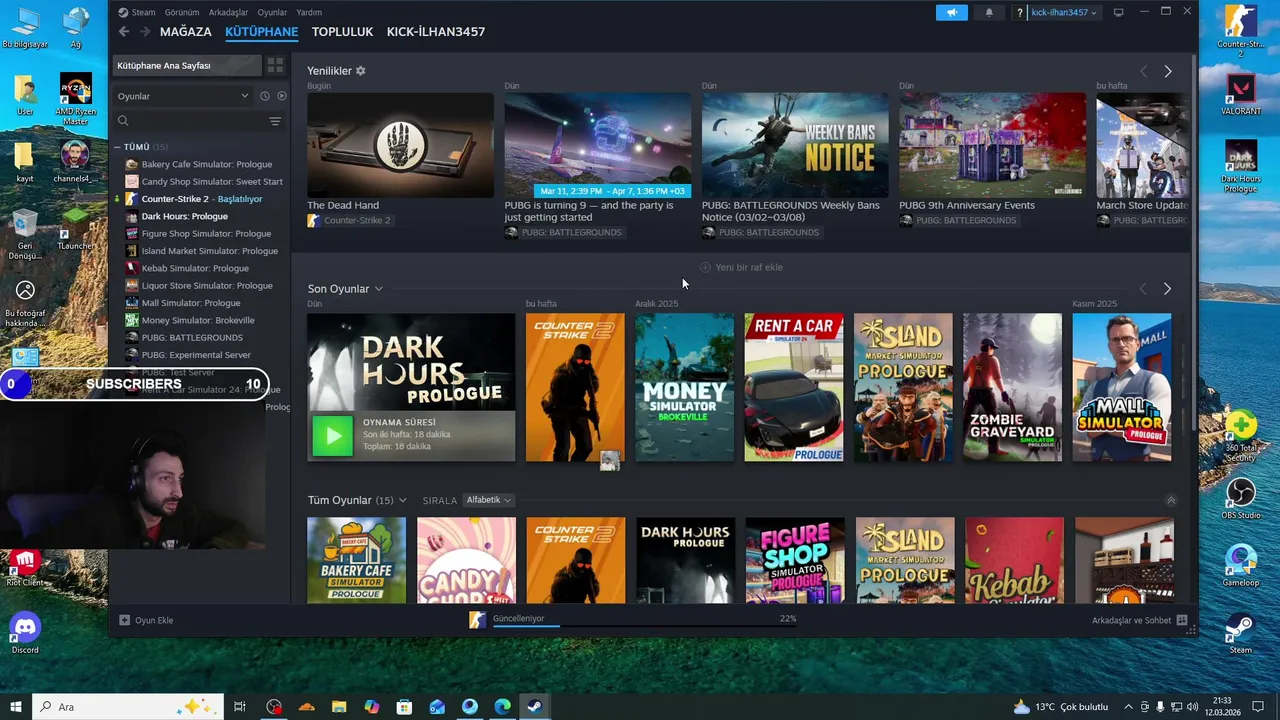Viewport: 1280px width, 720px height.
Task: Select Figure Shop Simulator: Prologue in list
Action: [207, 233]
